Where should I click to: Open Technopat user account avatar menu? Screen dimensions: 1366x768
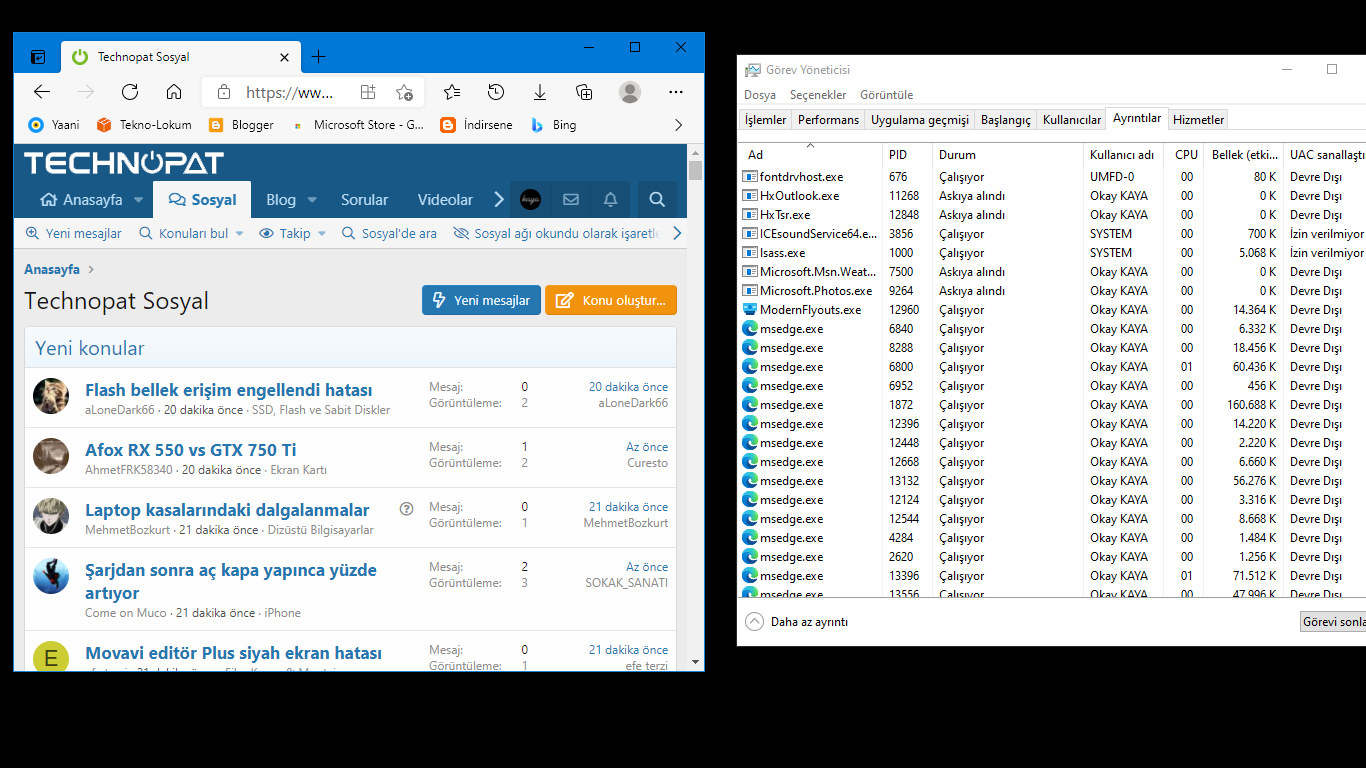[530, 200]
